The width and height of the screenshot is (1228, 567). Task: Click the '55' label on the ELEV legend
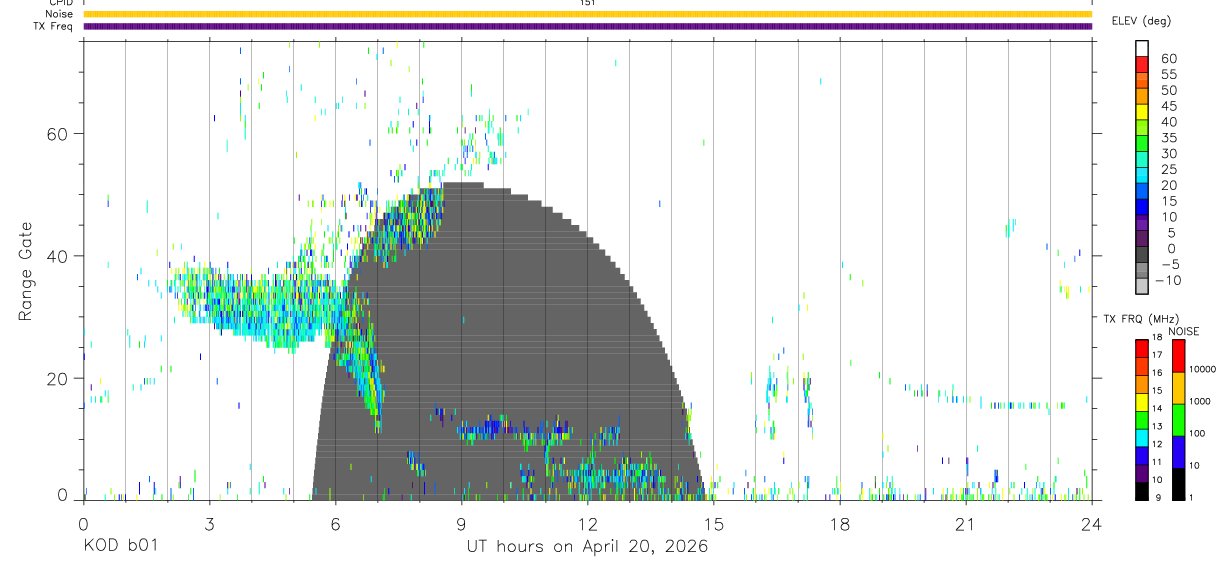[x=1168, y=75]
